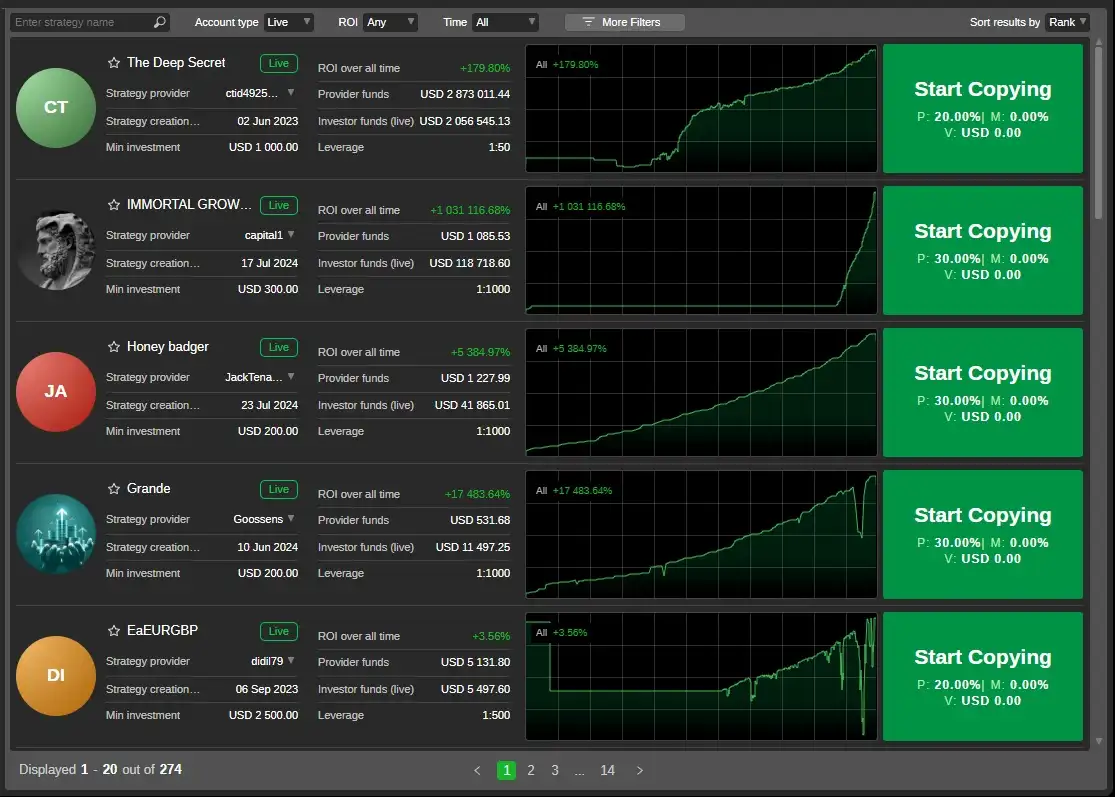Start Copying the Honey badger strategy

coord(982,391)
